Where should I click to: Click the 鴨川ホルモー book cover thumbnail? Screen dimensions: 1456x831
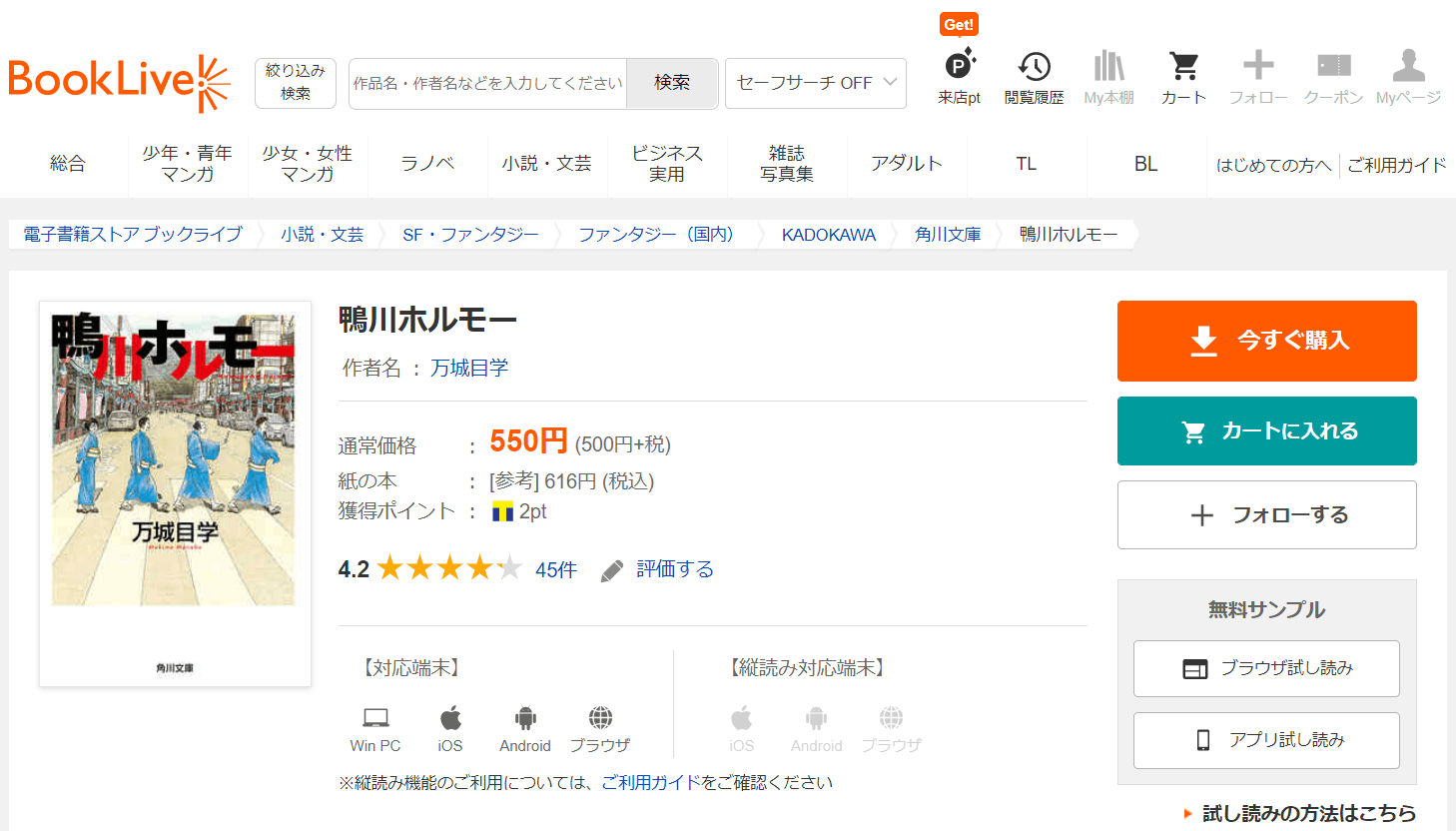coord(175,493)
